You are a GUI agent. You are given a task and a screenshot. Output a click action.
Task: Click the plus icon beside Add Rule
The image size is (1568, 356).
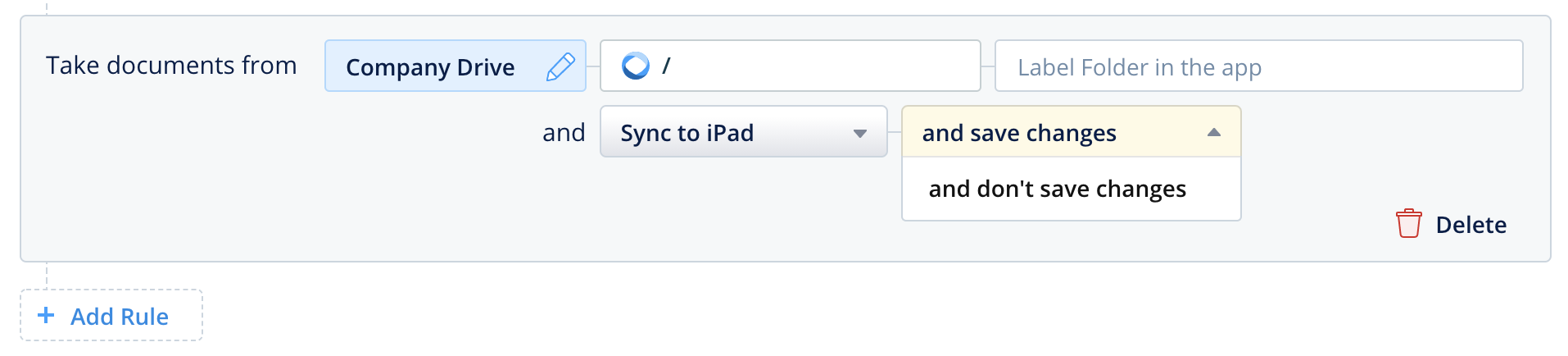tap(47, 315)
